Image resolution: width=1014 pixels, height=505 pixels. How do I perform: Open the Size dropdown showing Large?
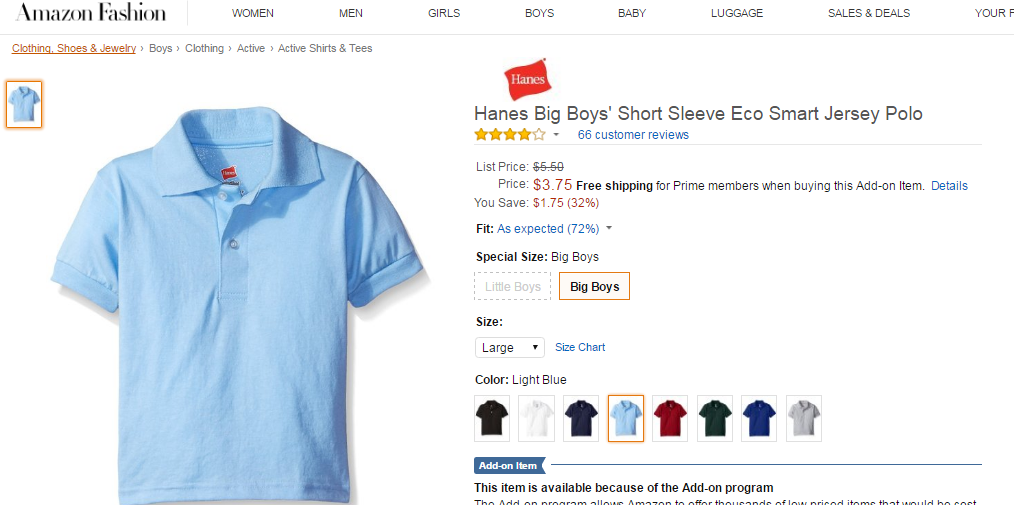(509, 348)
